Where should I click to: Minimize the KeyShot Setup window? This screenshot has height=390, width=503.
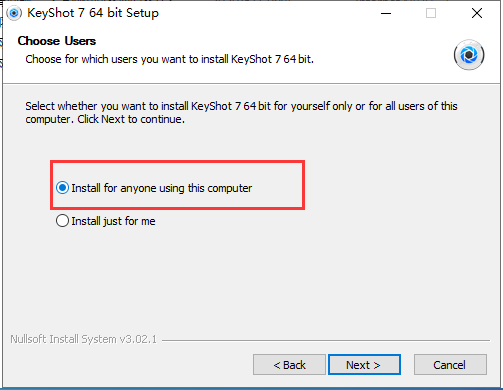tap(386, 13)
